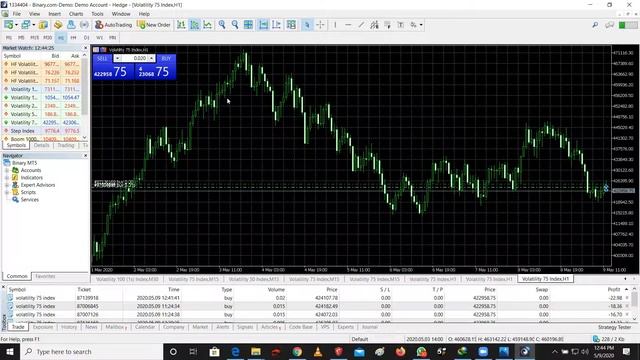Open the shapes tool dropdown arrow

(x=421, y=25)
